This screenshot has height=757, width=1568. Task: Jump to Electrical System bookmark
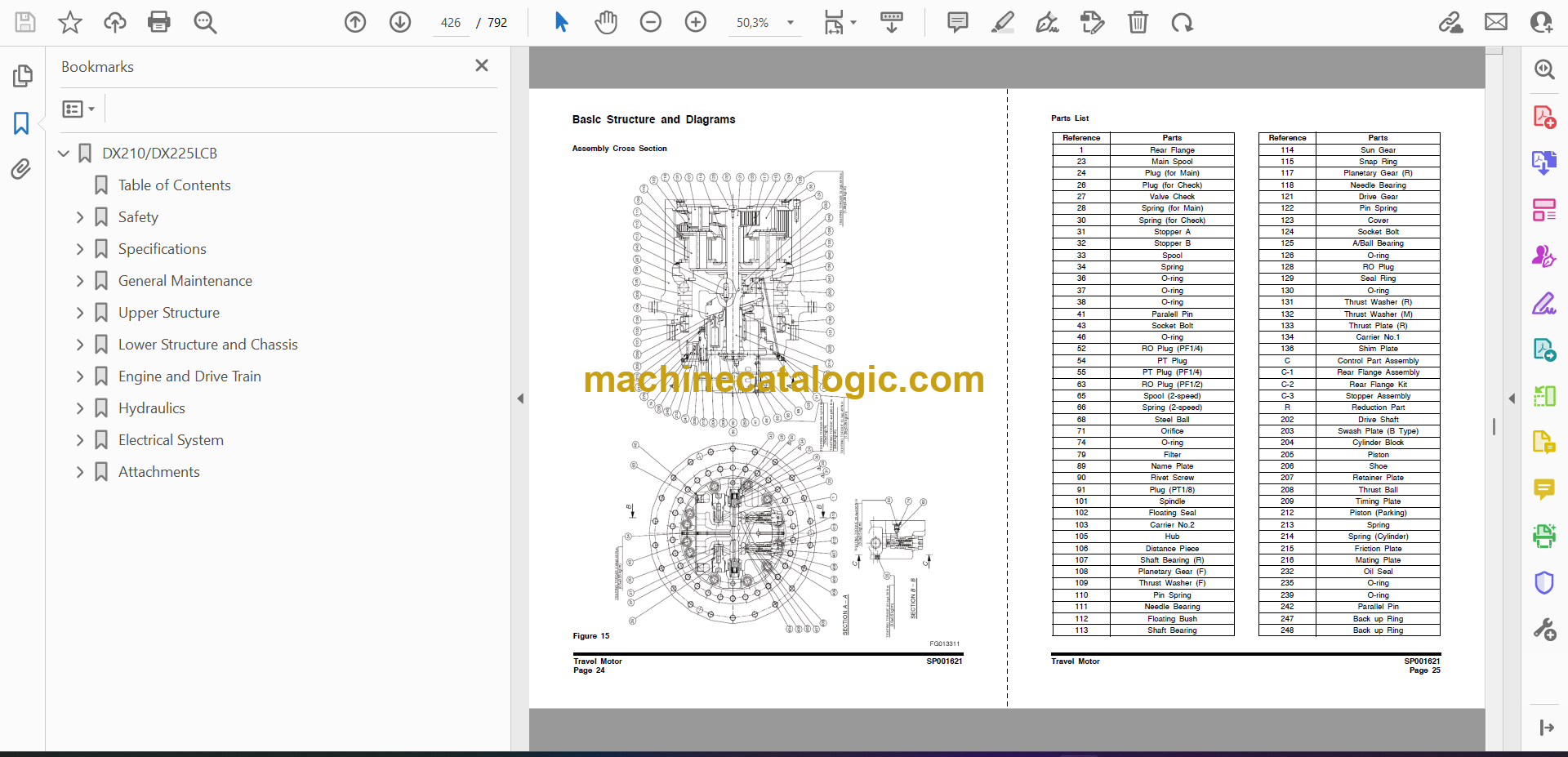tap(171, 440)
